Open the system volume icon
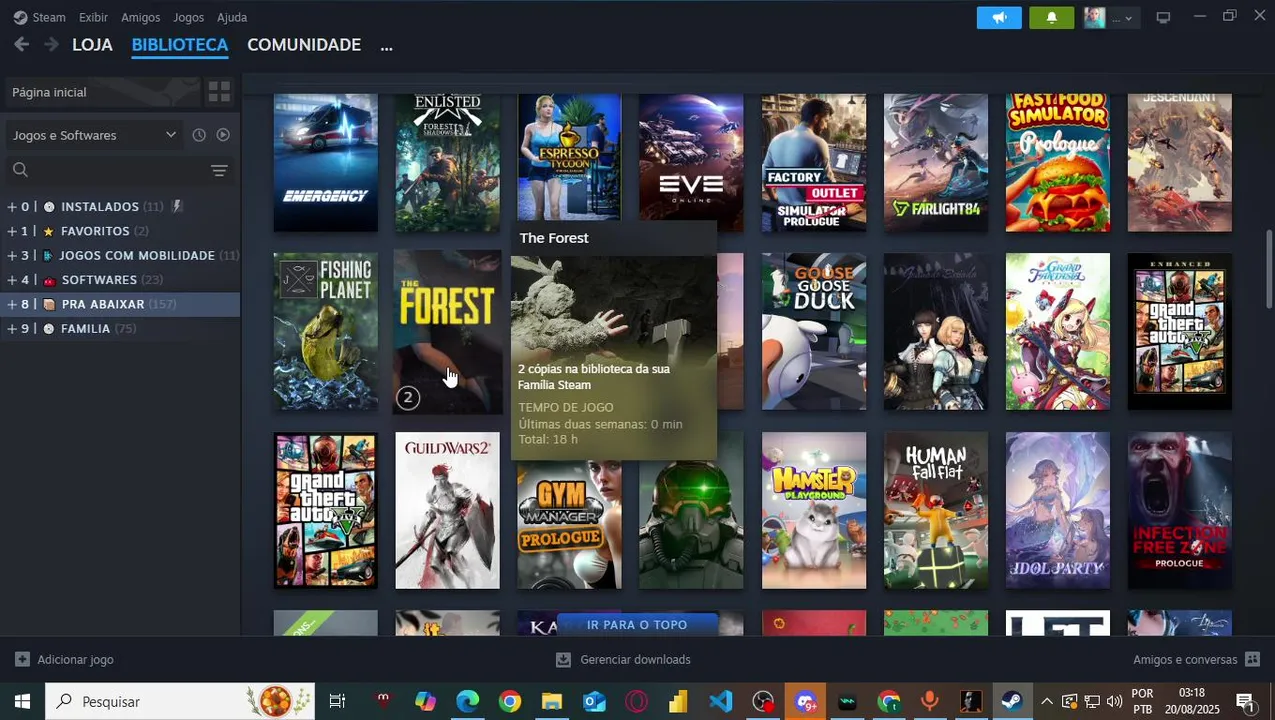The image size is (1275, 720). [x=1114, y=702]
